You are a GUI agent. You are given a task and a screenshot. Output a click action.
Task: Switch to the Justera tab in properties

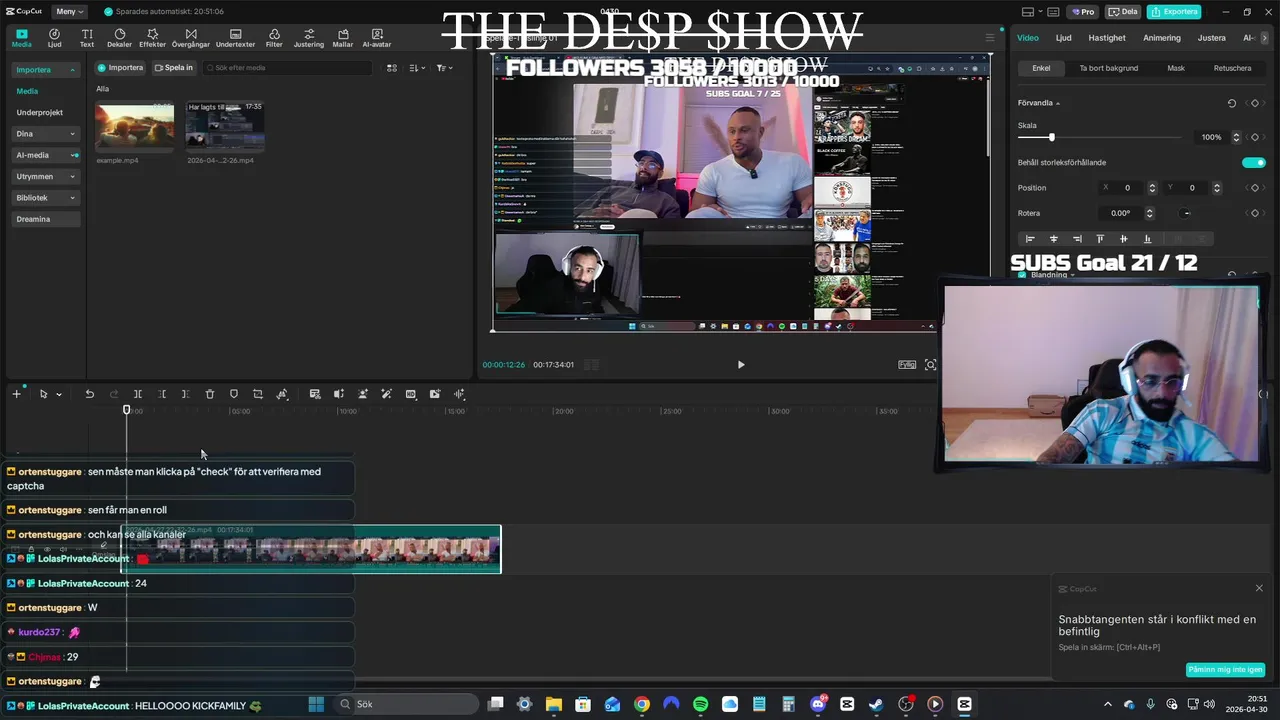click(x=1211, y=38)
